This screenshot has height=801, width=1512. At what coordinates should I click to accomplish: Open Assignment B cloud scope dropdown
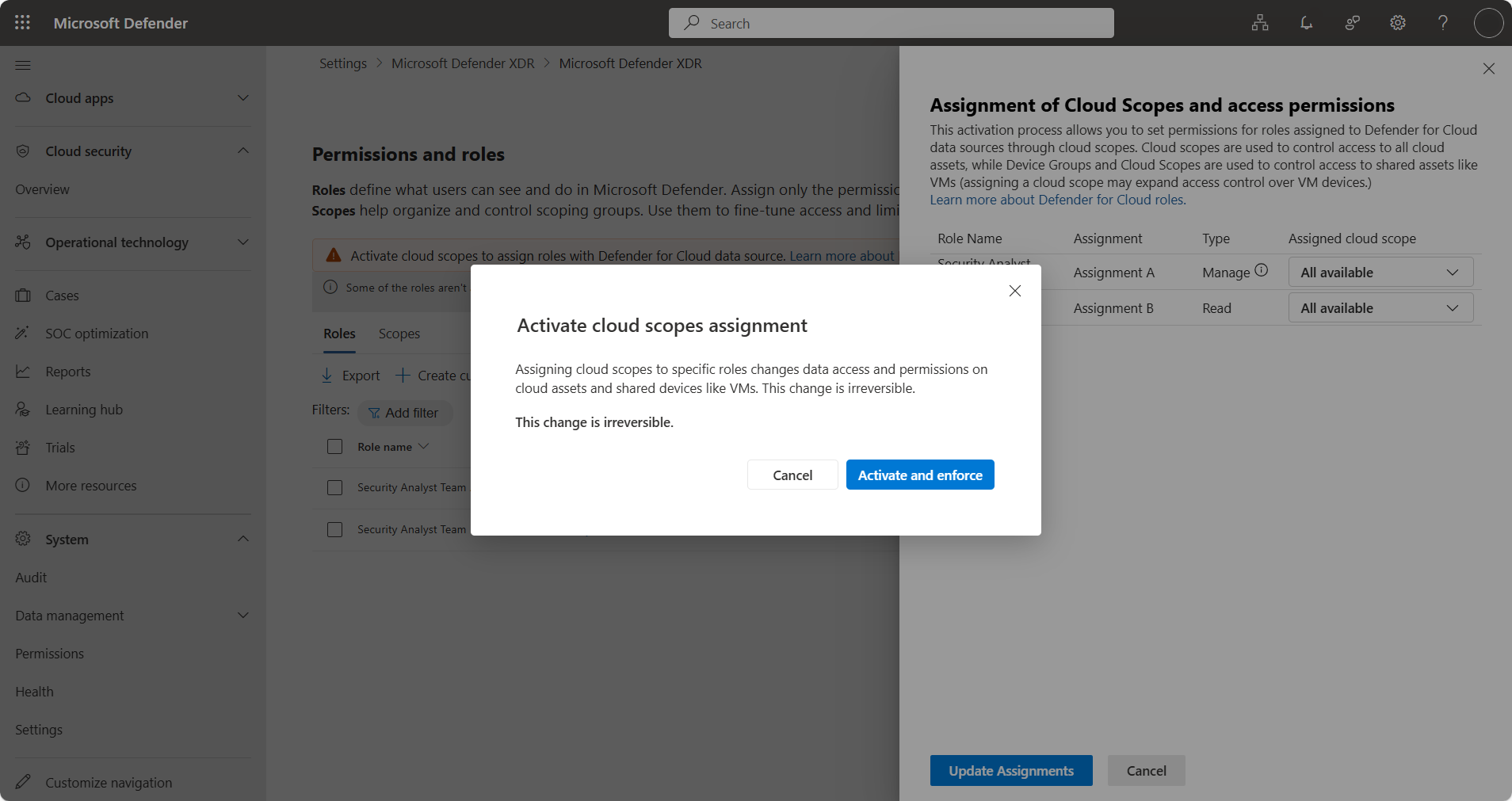click(1380, 308)
